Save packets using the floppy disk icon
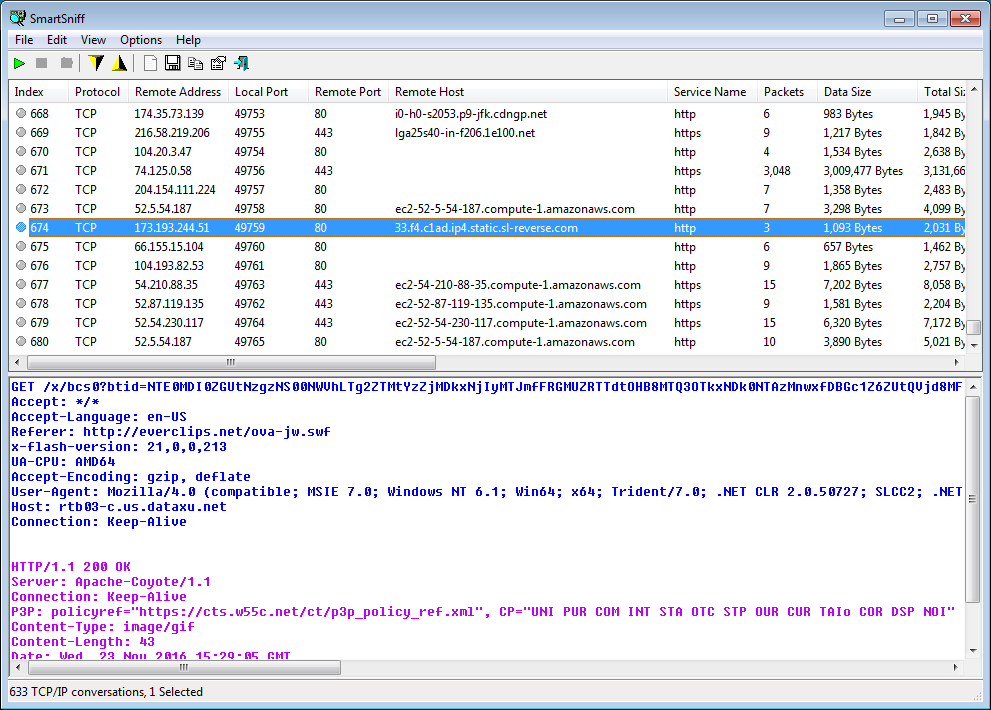991x710 pixels. [x=172, y=64]
